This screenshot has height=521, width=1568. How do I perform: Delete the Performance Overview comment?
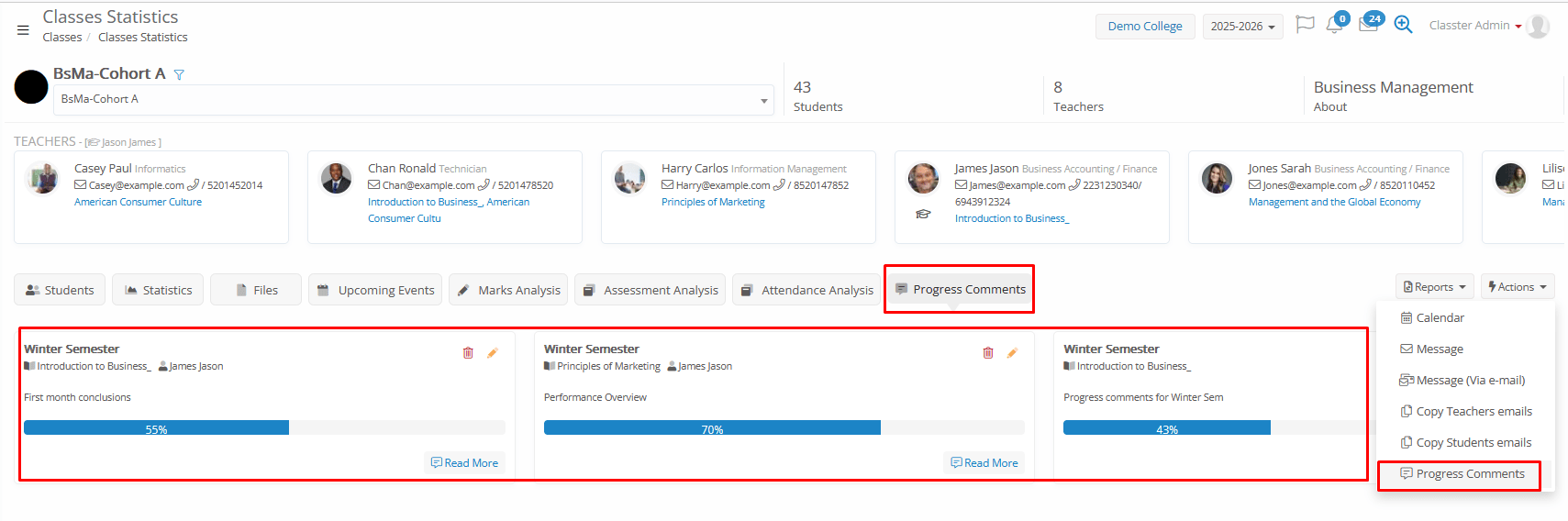pos(988,353)
